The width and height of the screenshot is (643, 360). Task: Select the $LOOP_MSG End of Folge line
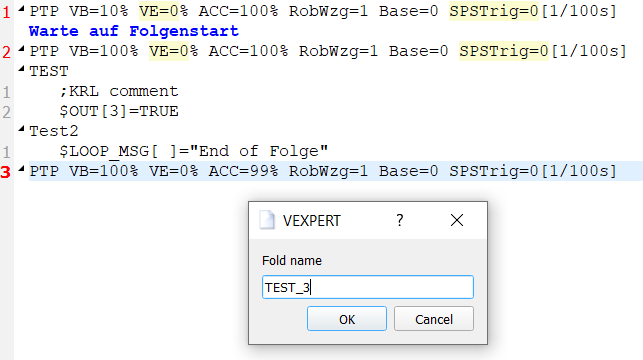pos(194,151)
